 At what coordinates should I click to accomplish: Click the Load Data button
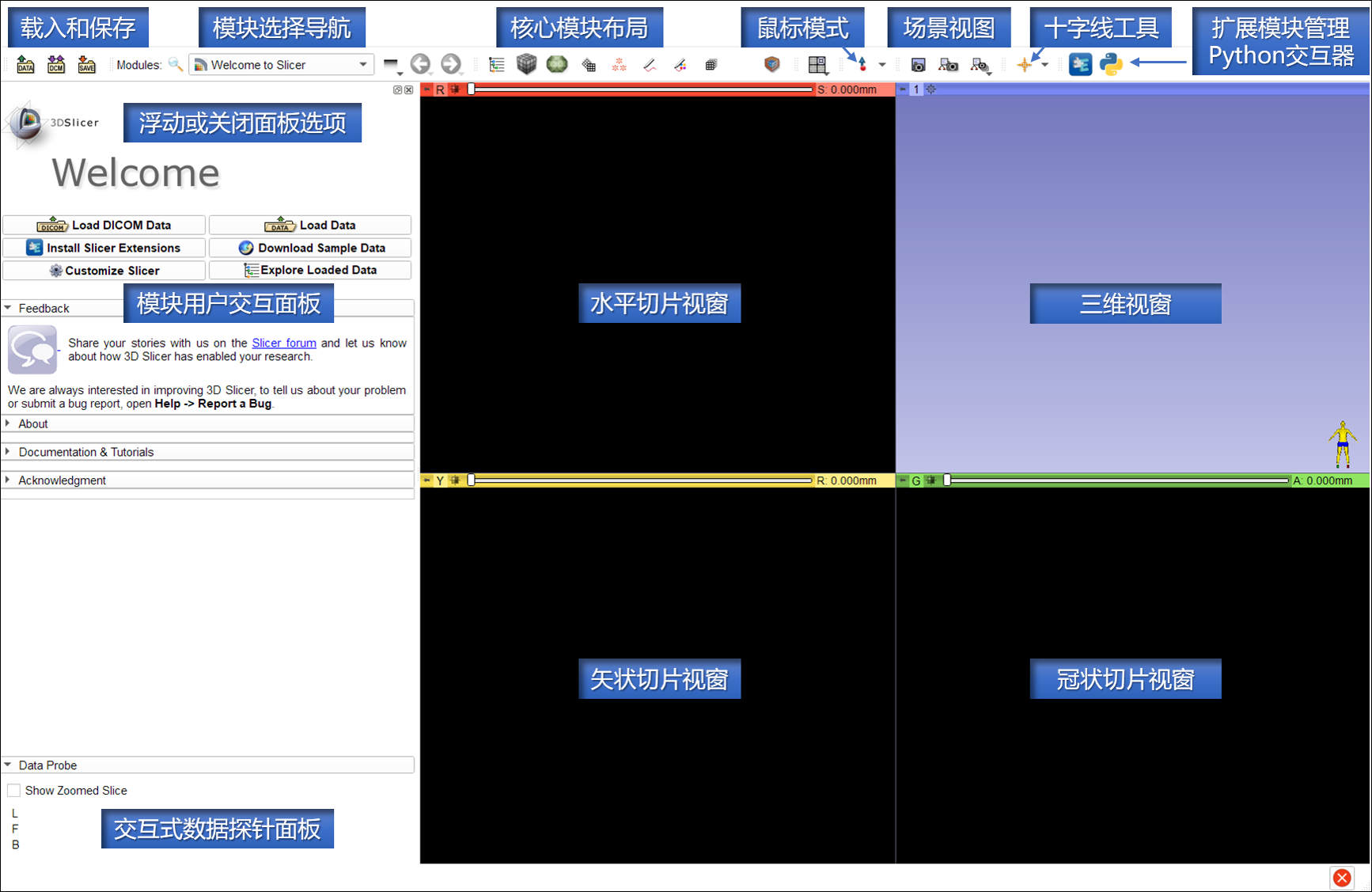point(310,225)
